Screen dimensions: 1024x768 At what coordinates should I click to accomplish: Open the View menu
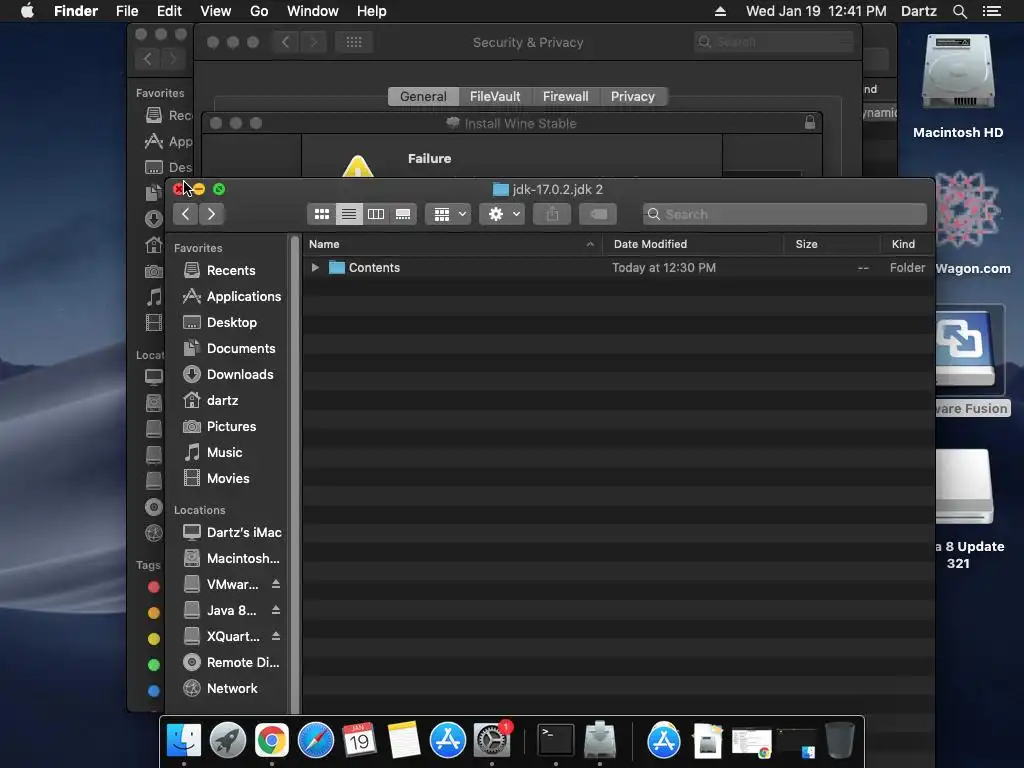pos(216,11)
